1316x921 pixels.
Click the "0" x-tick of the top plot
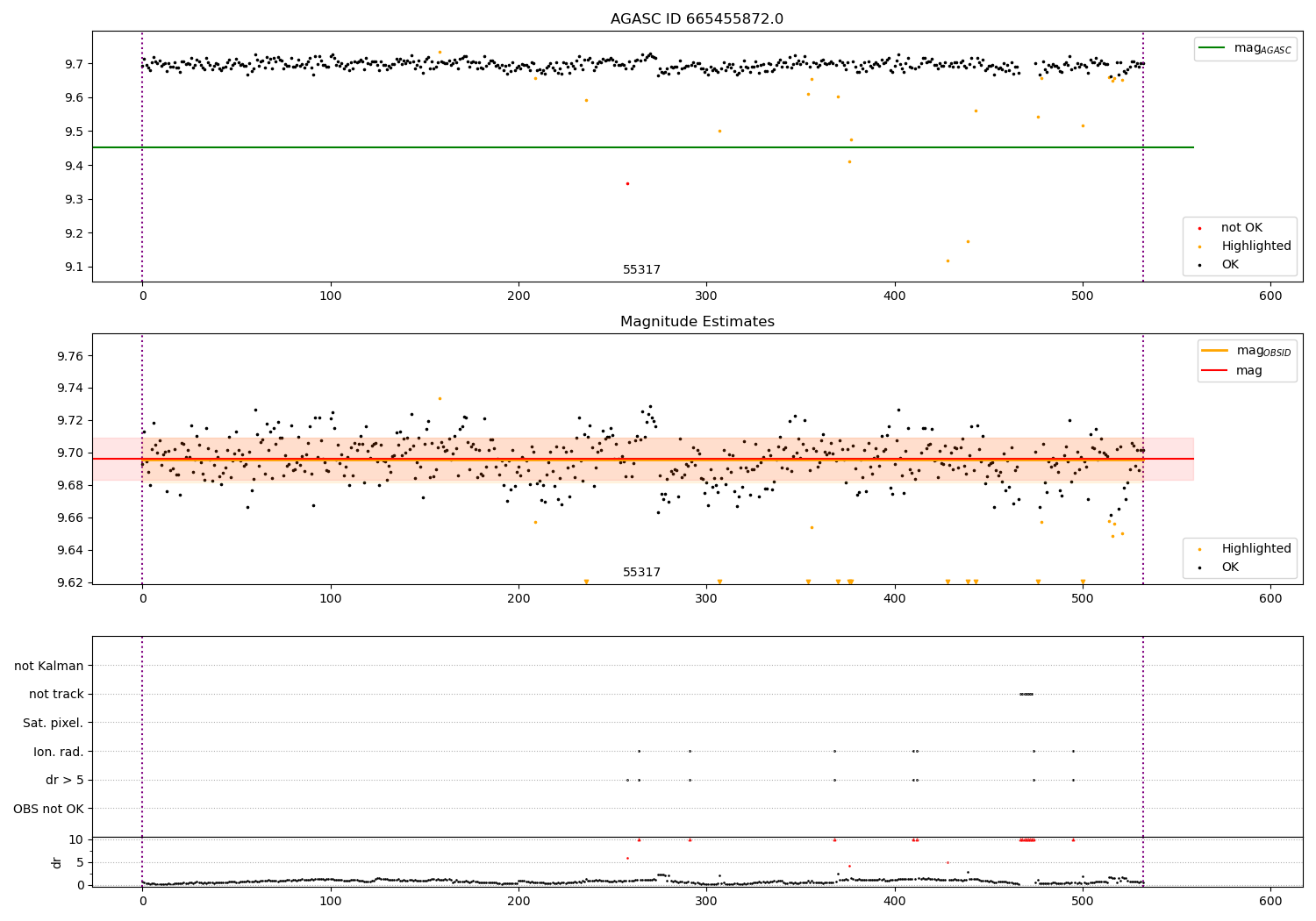tap(142, 296)
